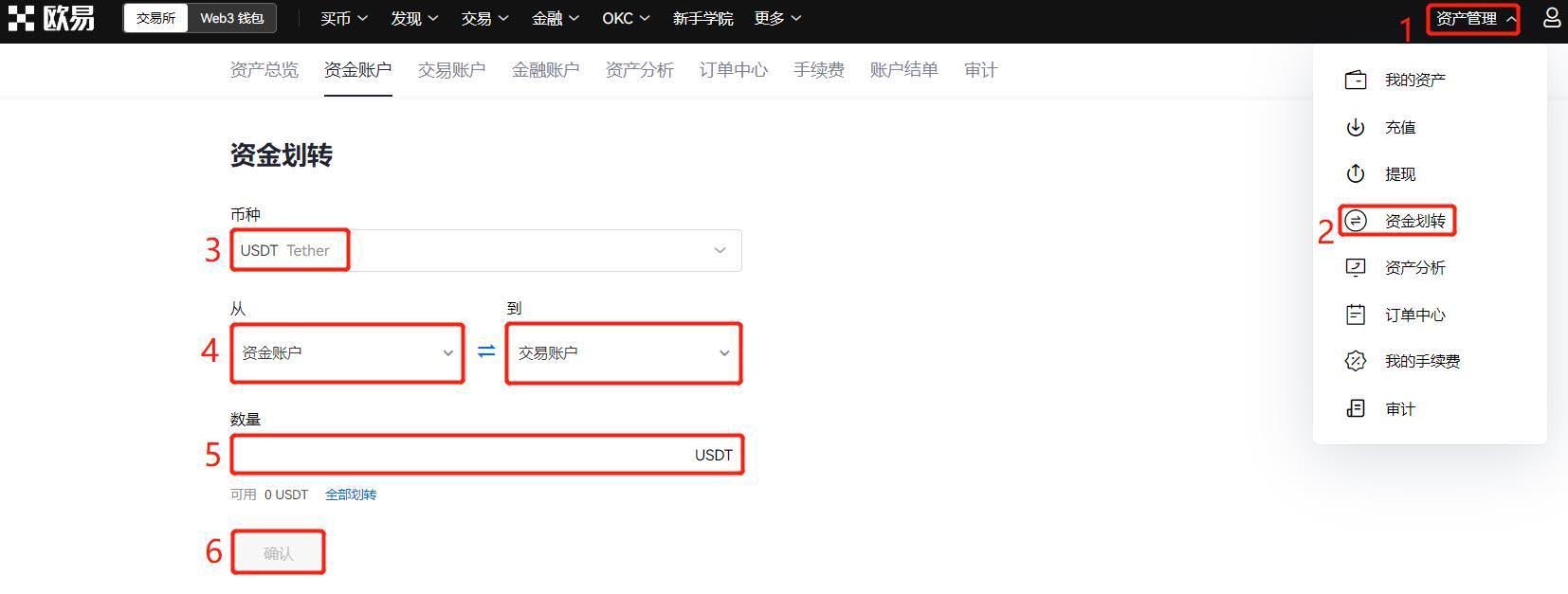The image size is (1568, 594).
Task: Focus the 数量 USDT amount field
Action: pyautogui.click(x=486, y=455)
